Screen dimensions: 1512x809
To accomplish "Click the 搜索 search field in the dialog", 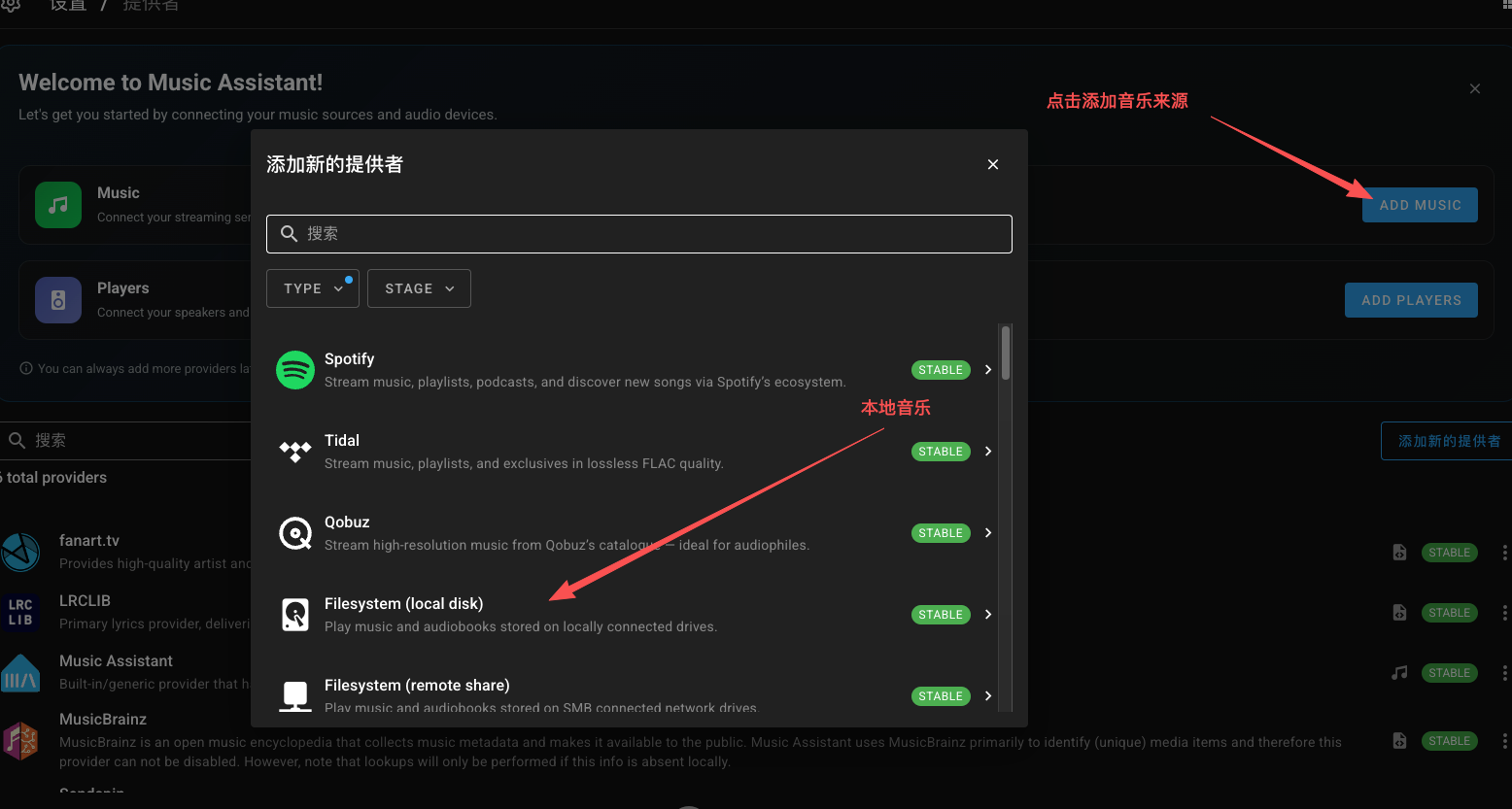I will click(639, 233).
